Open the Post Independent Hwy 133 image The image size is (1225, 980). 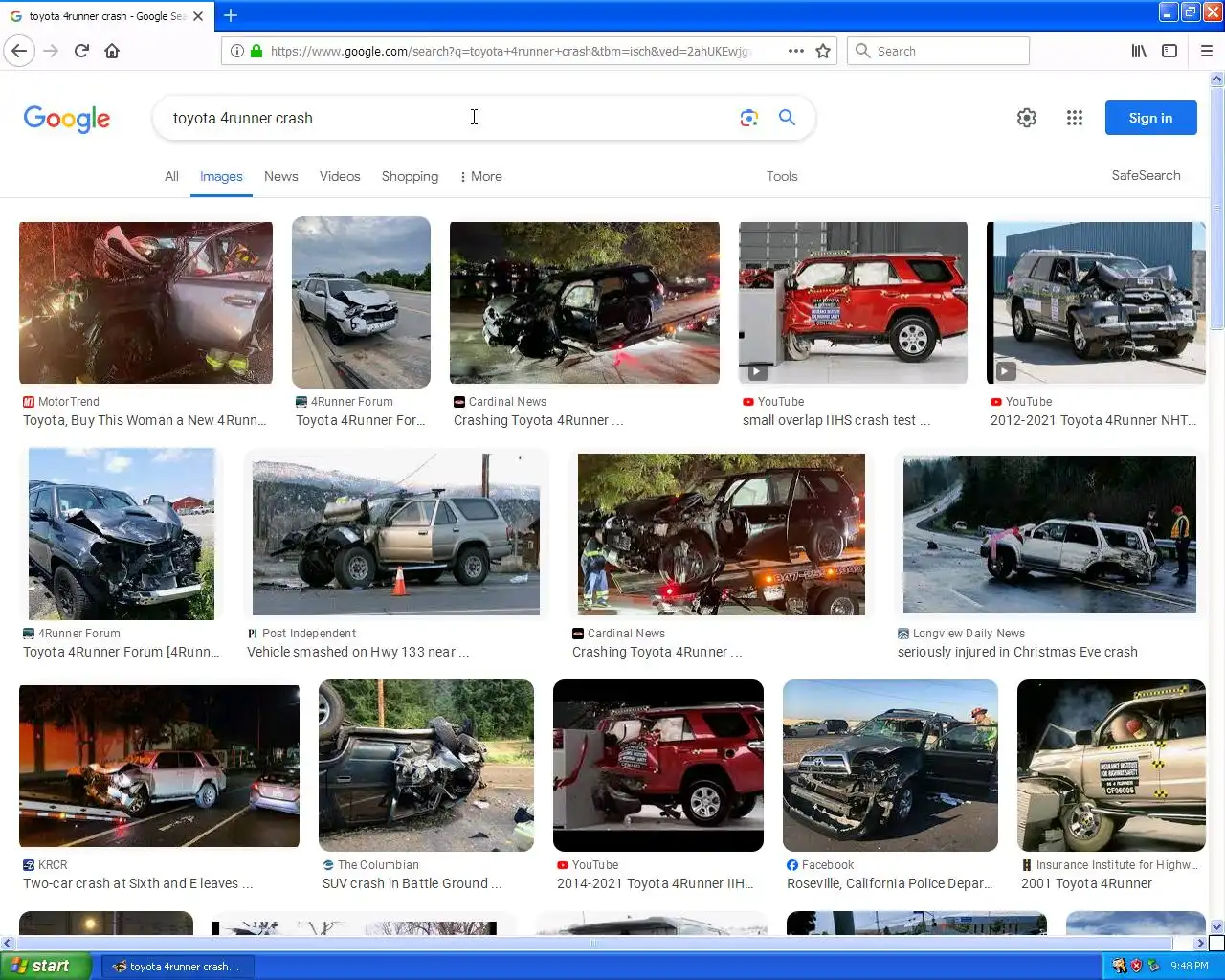click(x=395, y=533)
